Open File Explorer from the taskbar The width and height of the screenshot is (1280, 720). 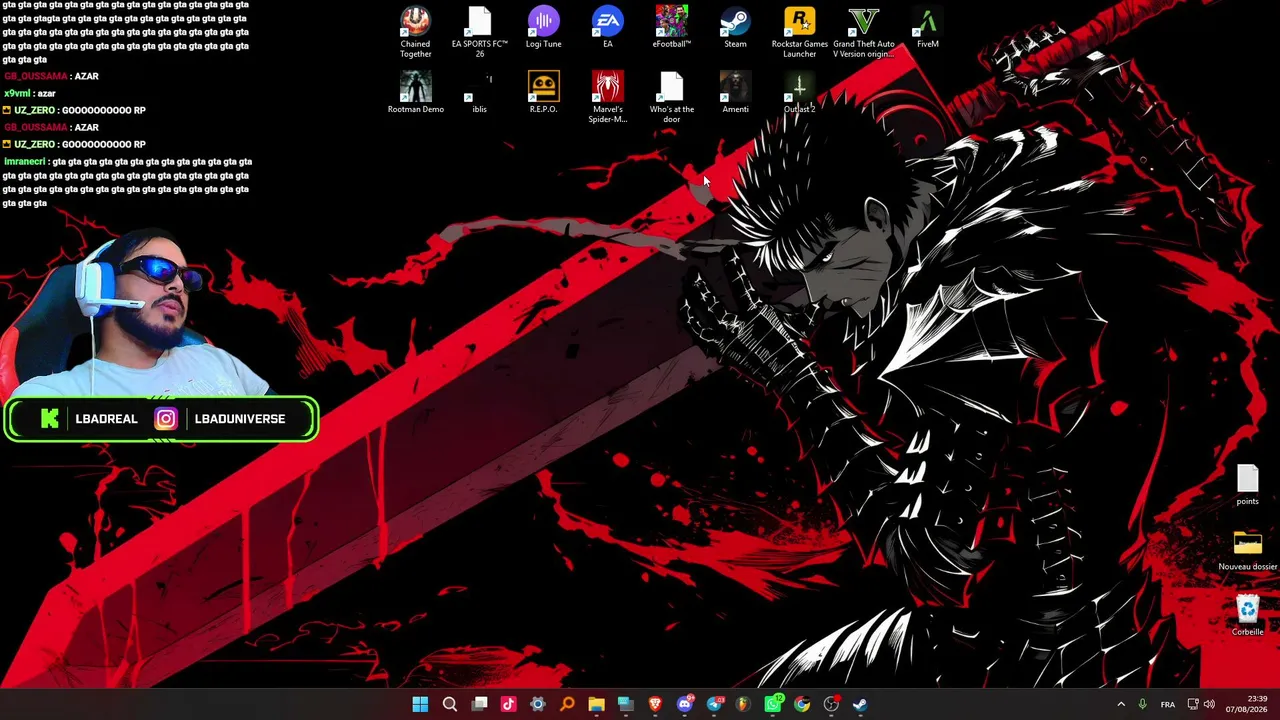pyautogui.click(x=596, y=704)
